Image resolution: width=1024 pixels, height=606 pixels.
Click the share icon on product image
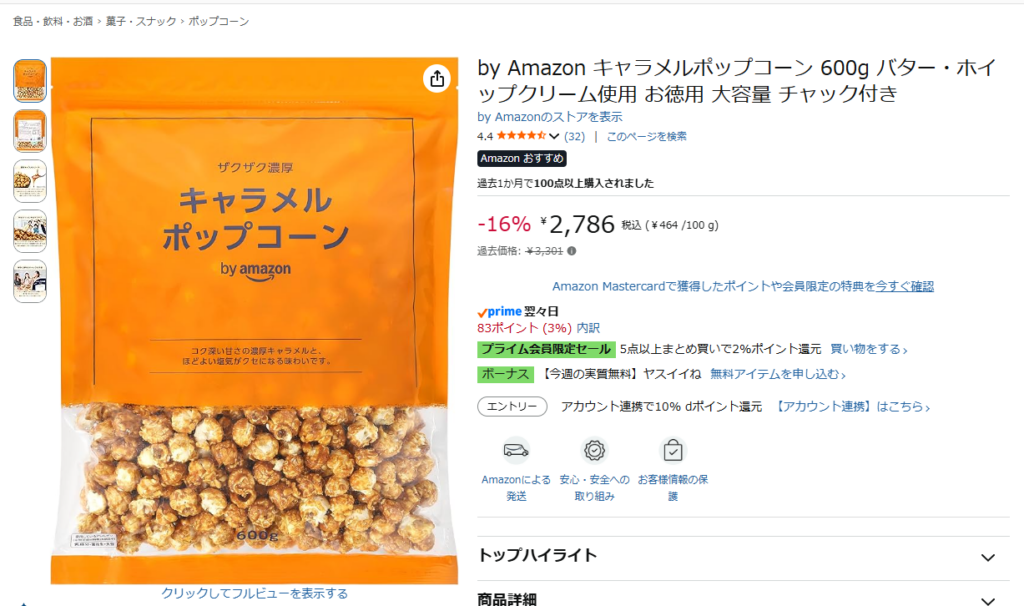[437, 79]
